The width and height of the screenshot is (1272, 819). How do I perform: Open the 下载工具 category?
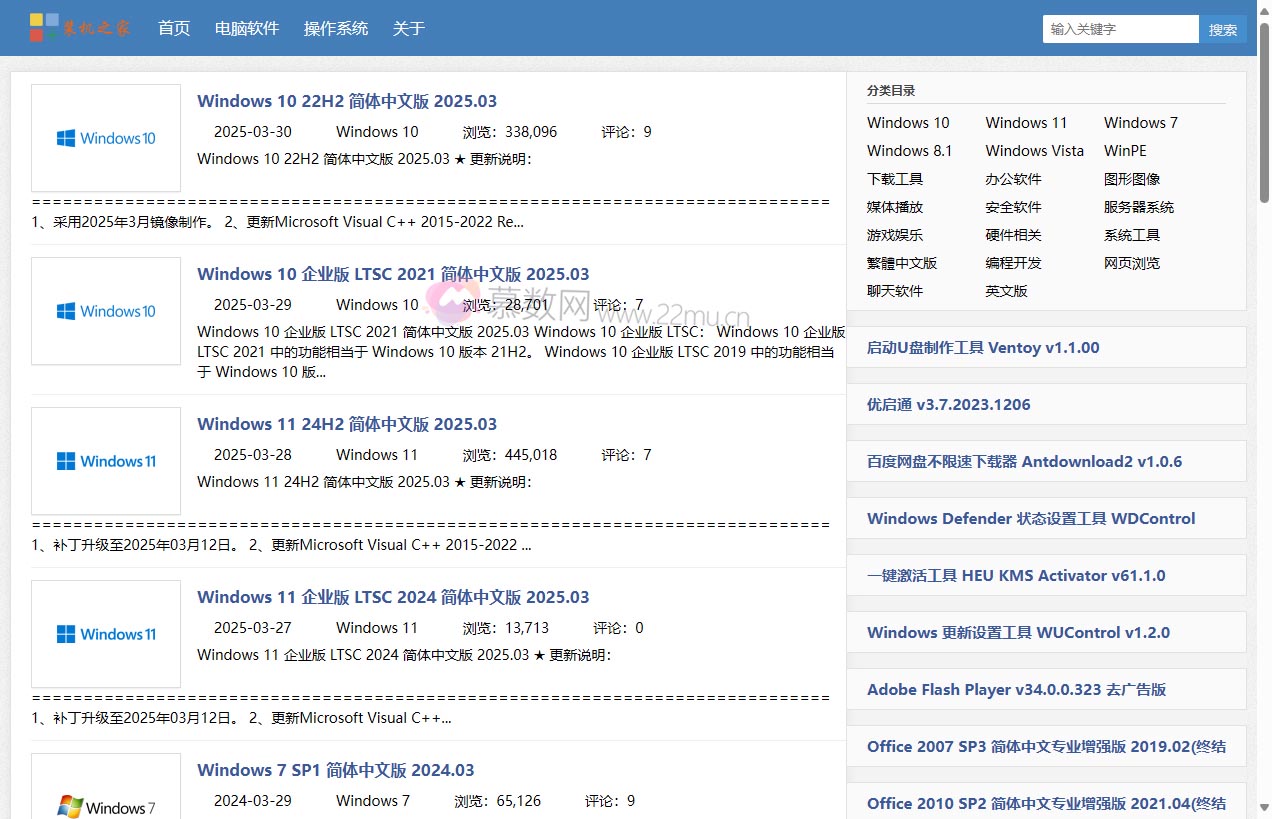pyautogui.click(x=895, y=179)
